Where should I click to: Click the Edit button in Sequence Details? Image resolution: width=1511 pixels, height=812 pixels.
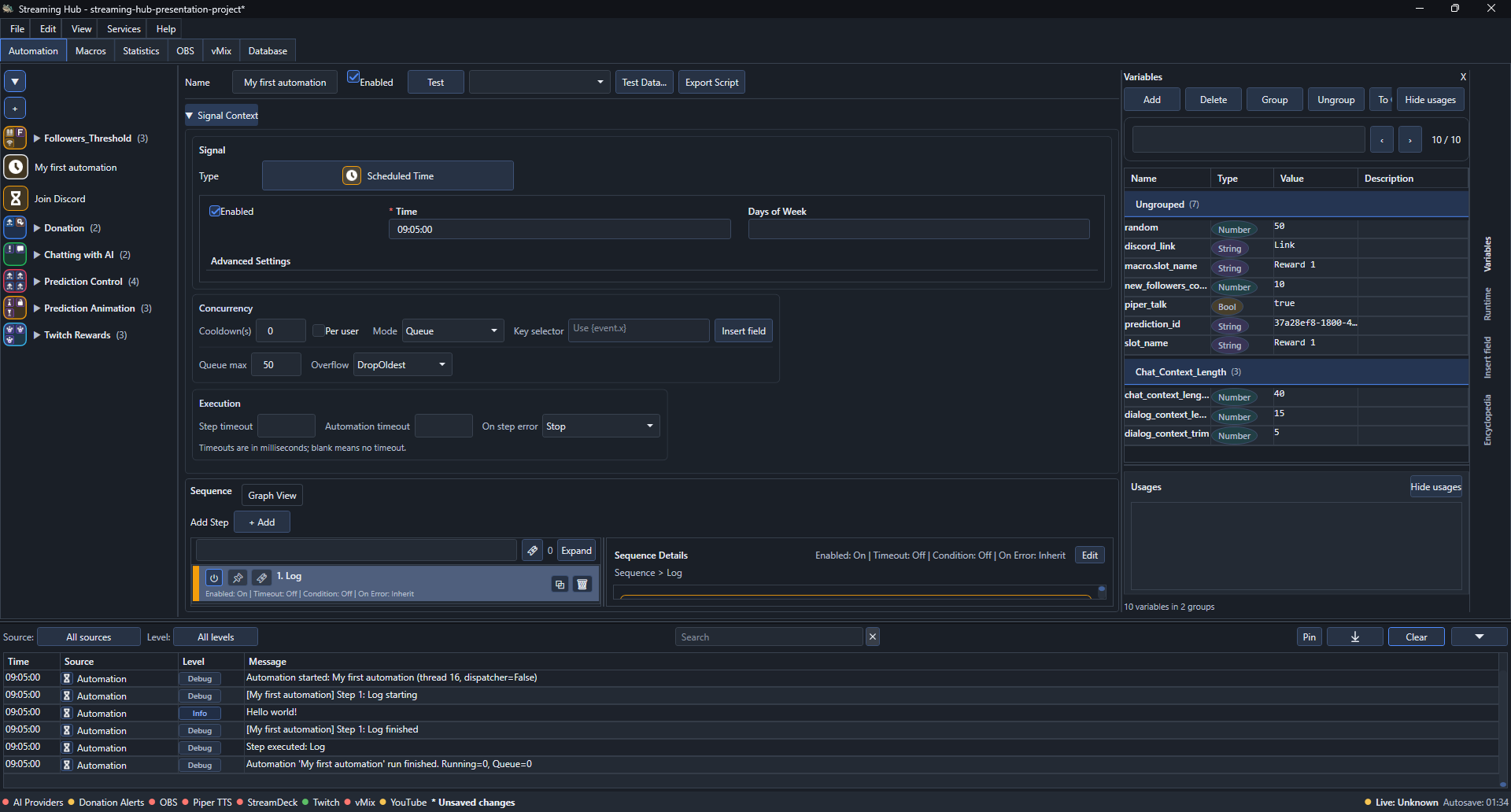click(1090, 555)
